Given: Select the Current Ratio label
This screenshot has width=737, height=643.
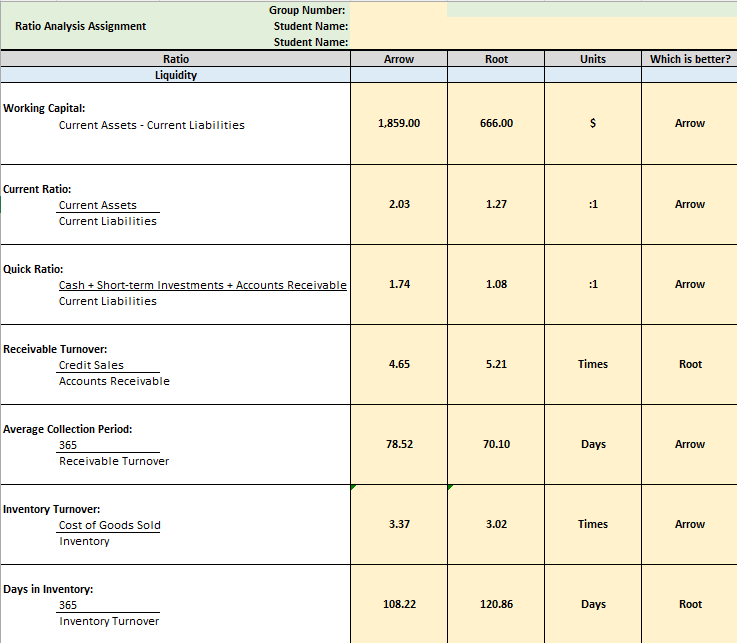Looking at the screenshot, I should click(37, 189).
